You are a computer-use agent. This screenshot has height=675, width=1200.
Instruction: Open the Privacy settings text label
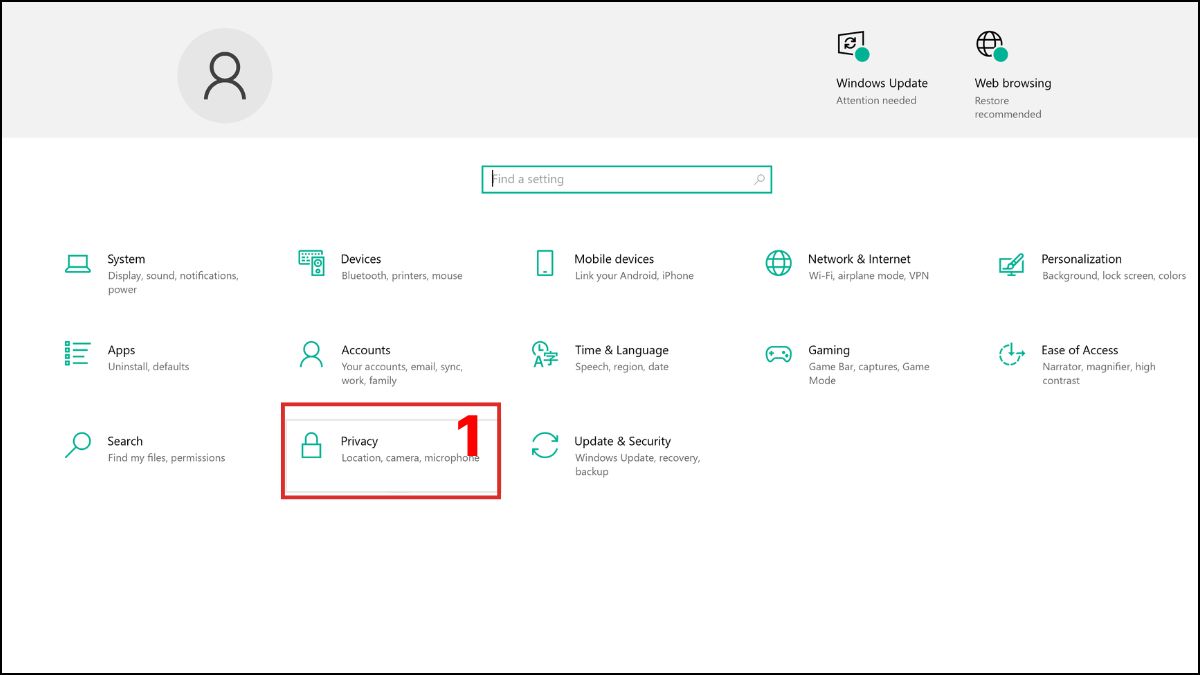[359, 441]
